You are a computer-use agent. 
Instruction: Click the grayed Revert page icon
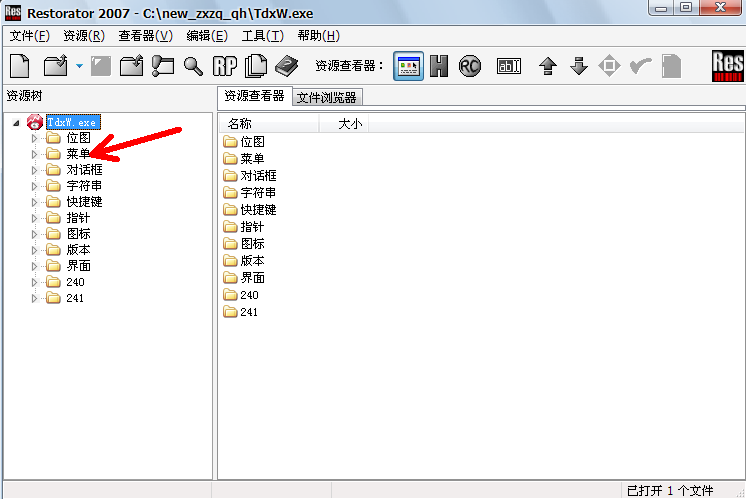672,66
